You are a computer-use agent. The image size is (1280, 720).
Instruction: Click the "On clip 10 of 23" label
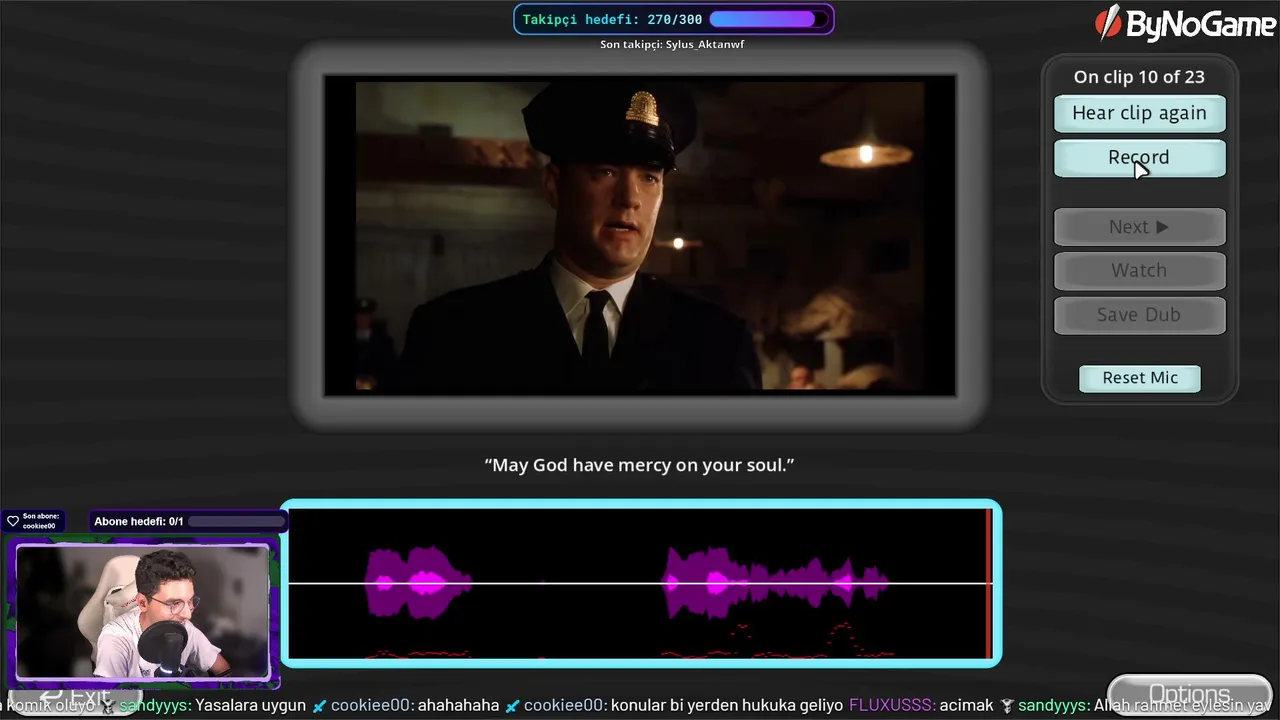point(1139,77)
